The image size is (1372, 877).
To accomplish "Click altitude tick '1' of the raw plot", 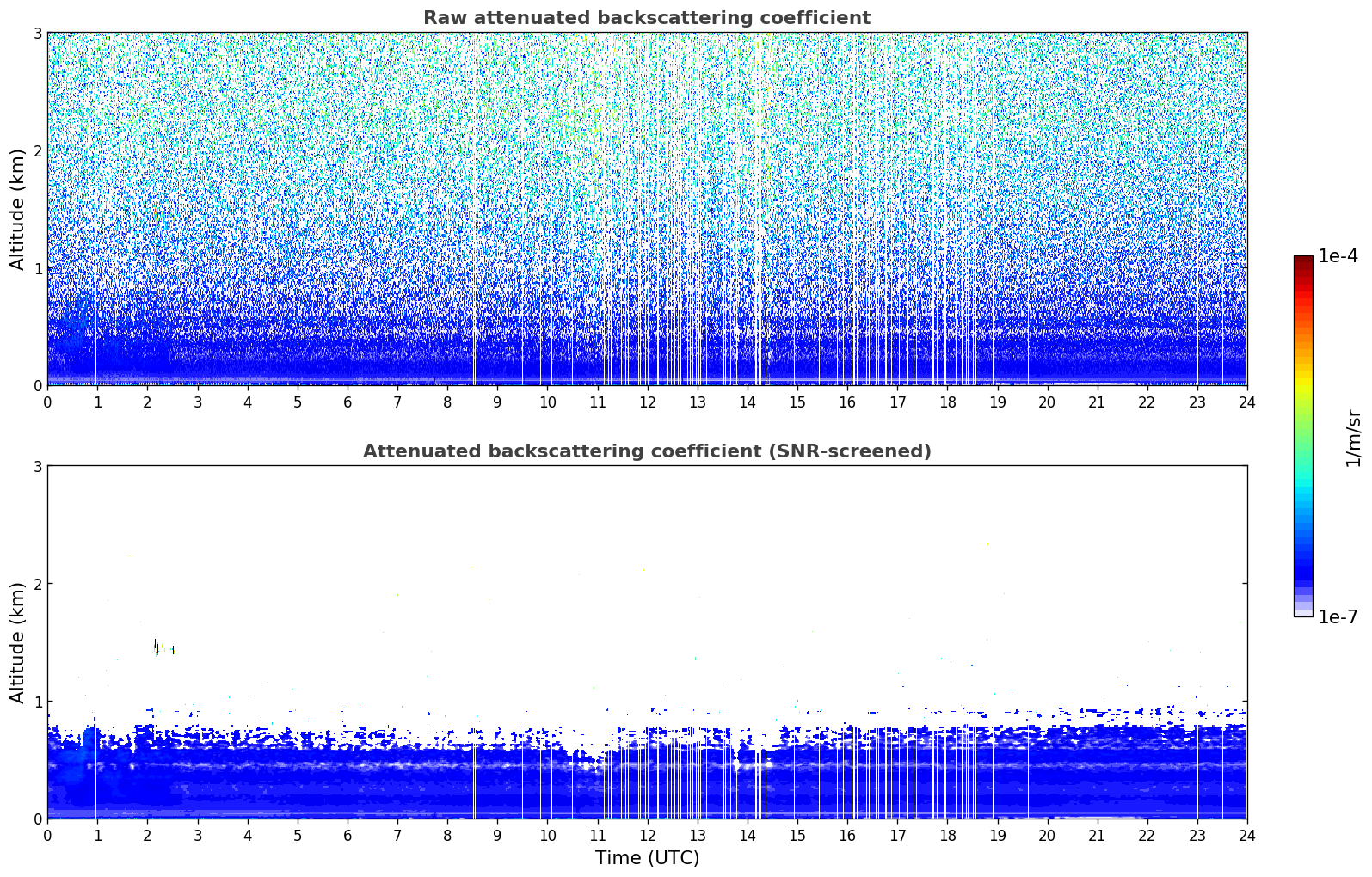I will (38, 268).
